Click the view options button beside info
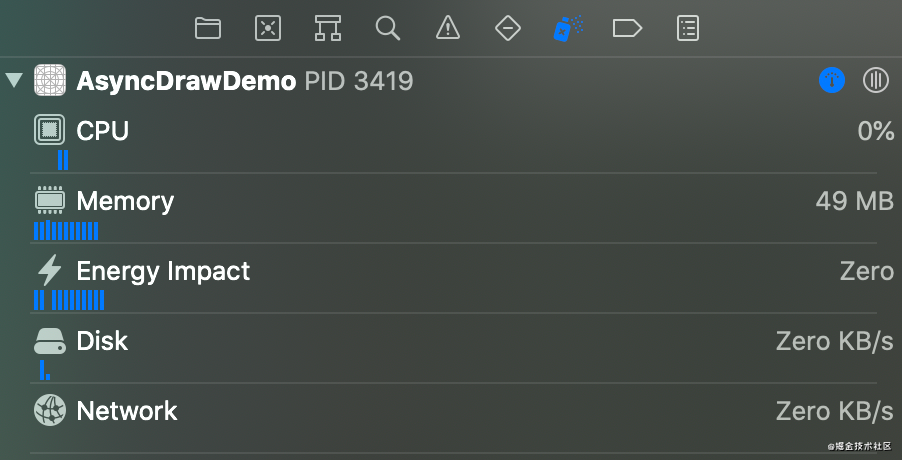 [x=875, y=81]
